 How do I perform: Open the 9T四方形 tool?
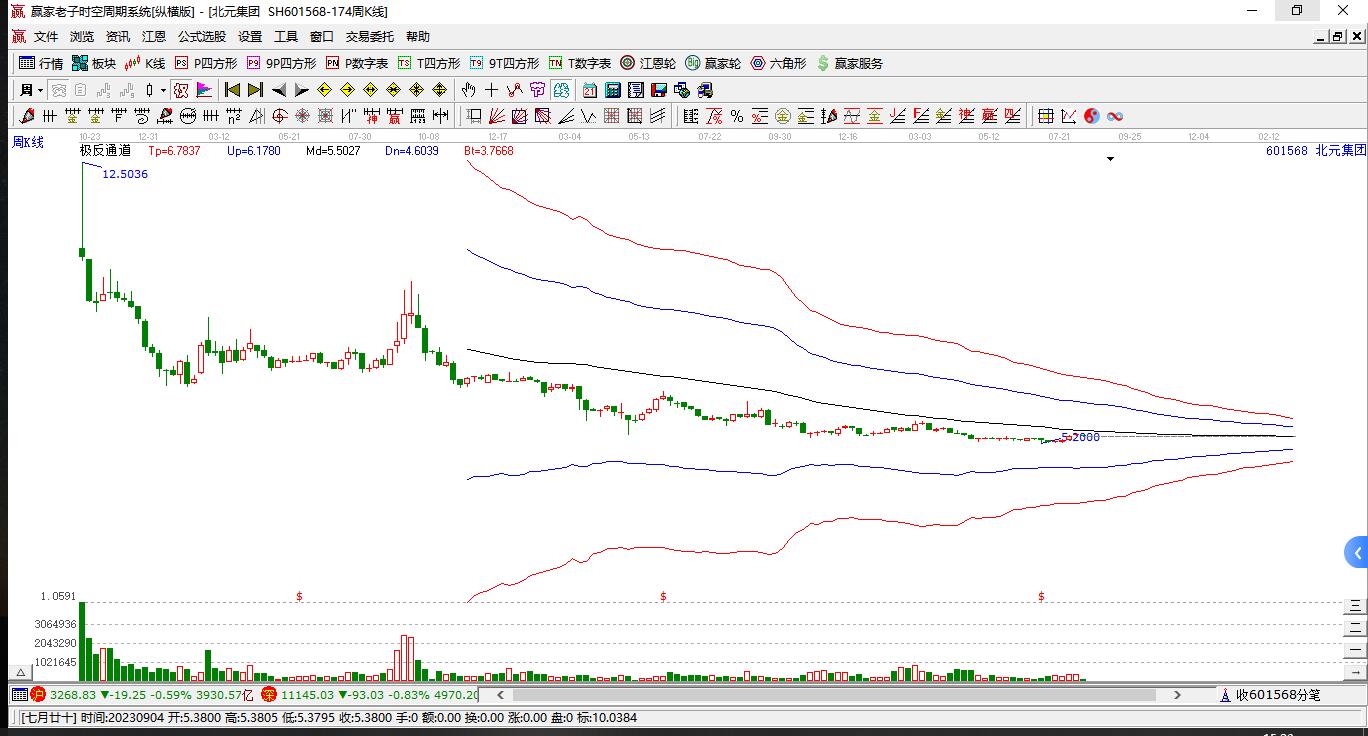pos(504,63)
